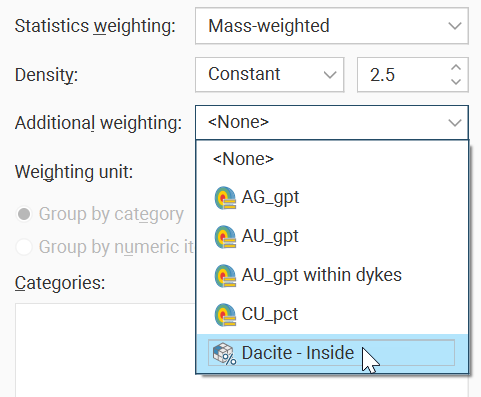The height and width of the screenshot is (397, 481).
Task: Collapse the Additional weighting dropdown arrow
Action: pyautogui.click(x=455, y=122)
